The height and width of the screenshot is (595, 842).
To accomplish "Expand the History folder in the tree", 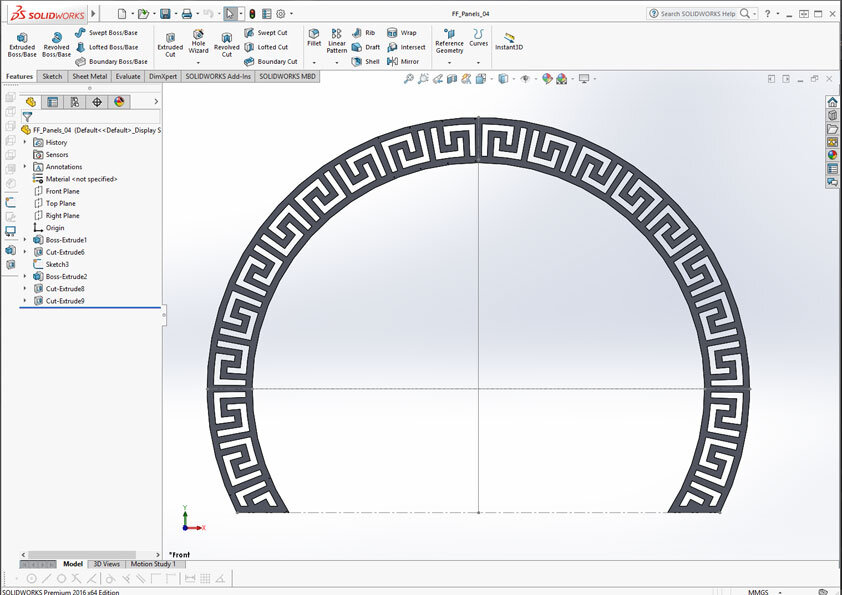I will click(x=25, y=142).
